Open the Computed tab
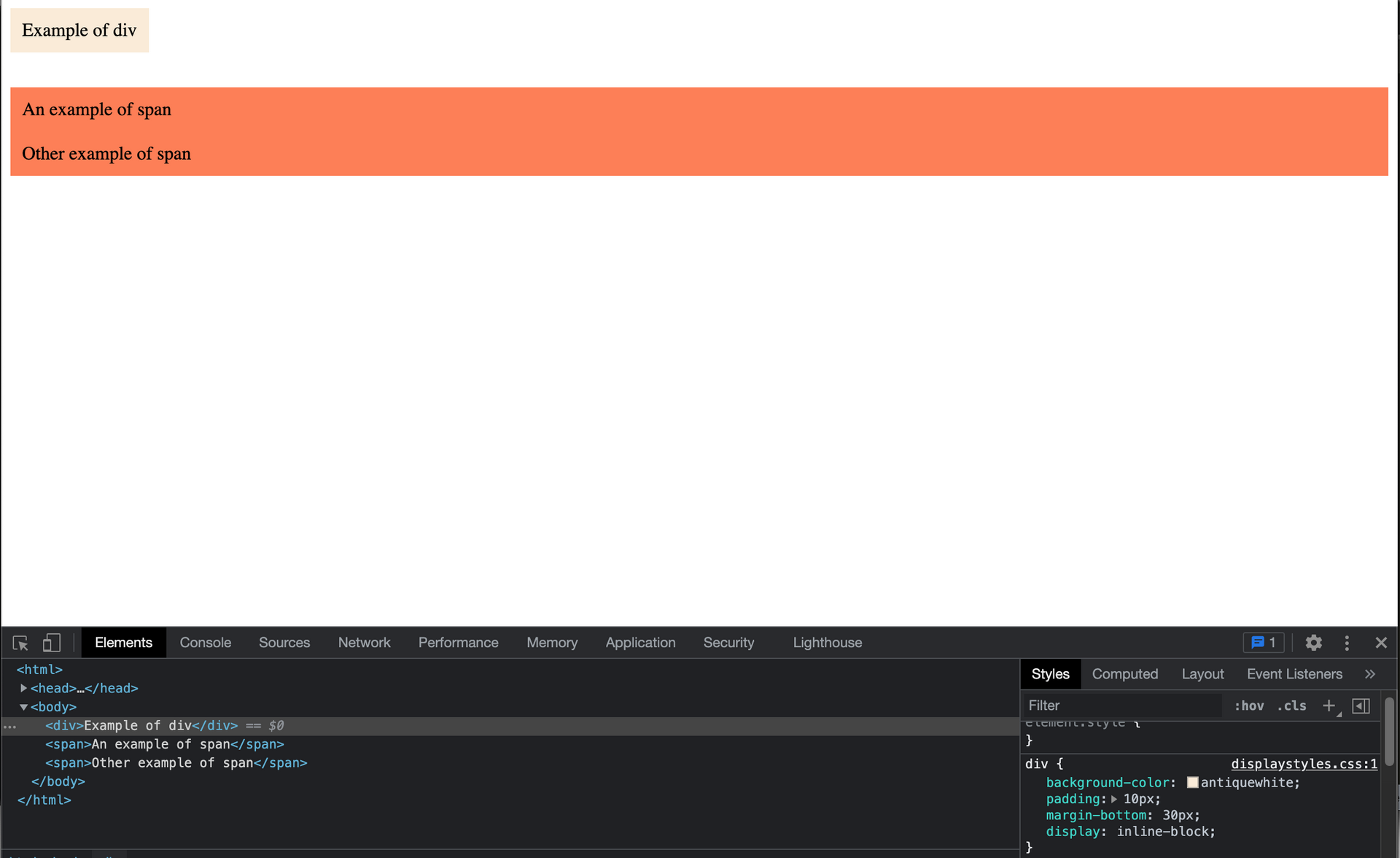The image size is (1400, 858). (1124, 674)
